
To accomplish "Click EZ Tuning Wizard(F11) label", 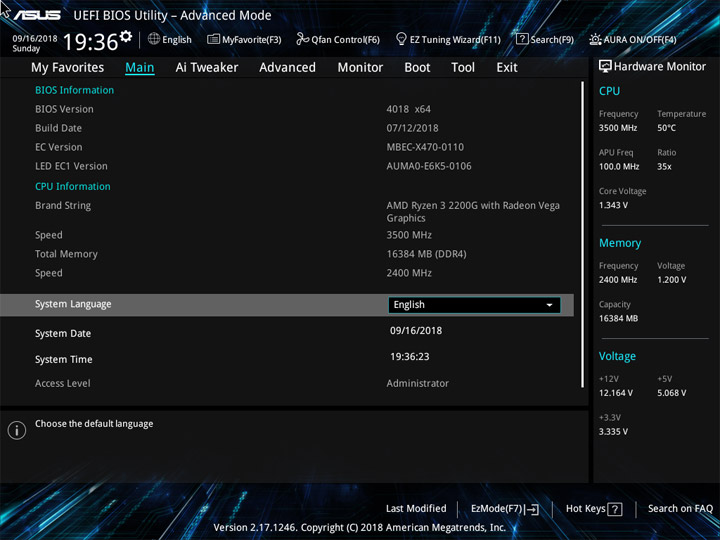I will tap(455, 39).
